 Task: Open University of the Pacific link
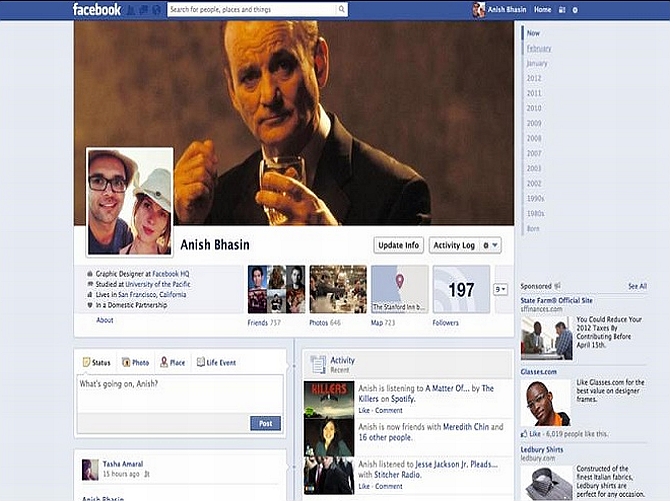(x=158, y=284)
